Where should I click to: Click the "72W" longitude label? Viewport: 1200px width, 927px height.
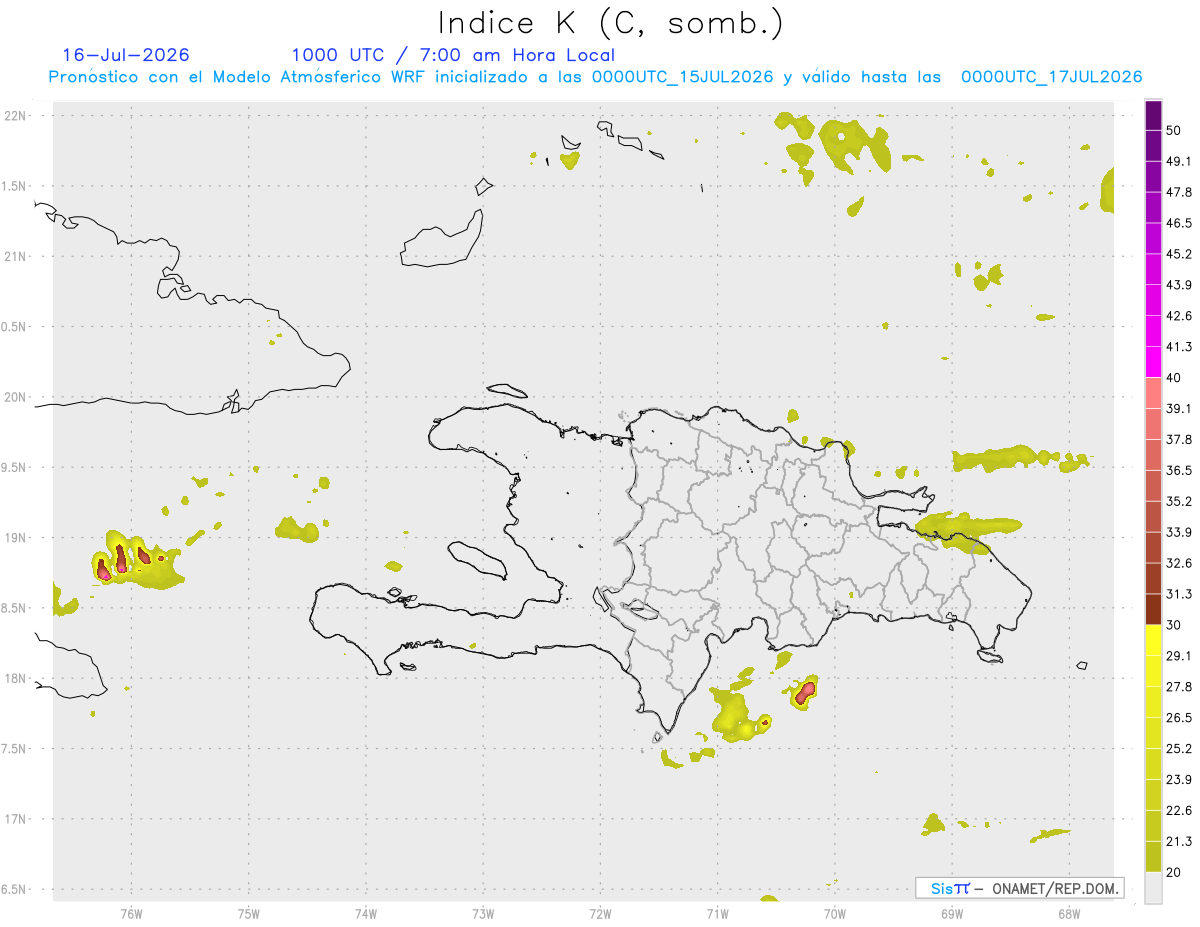pos(600,913)
